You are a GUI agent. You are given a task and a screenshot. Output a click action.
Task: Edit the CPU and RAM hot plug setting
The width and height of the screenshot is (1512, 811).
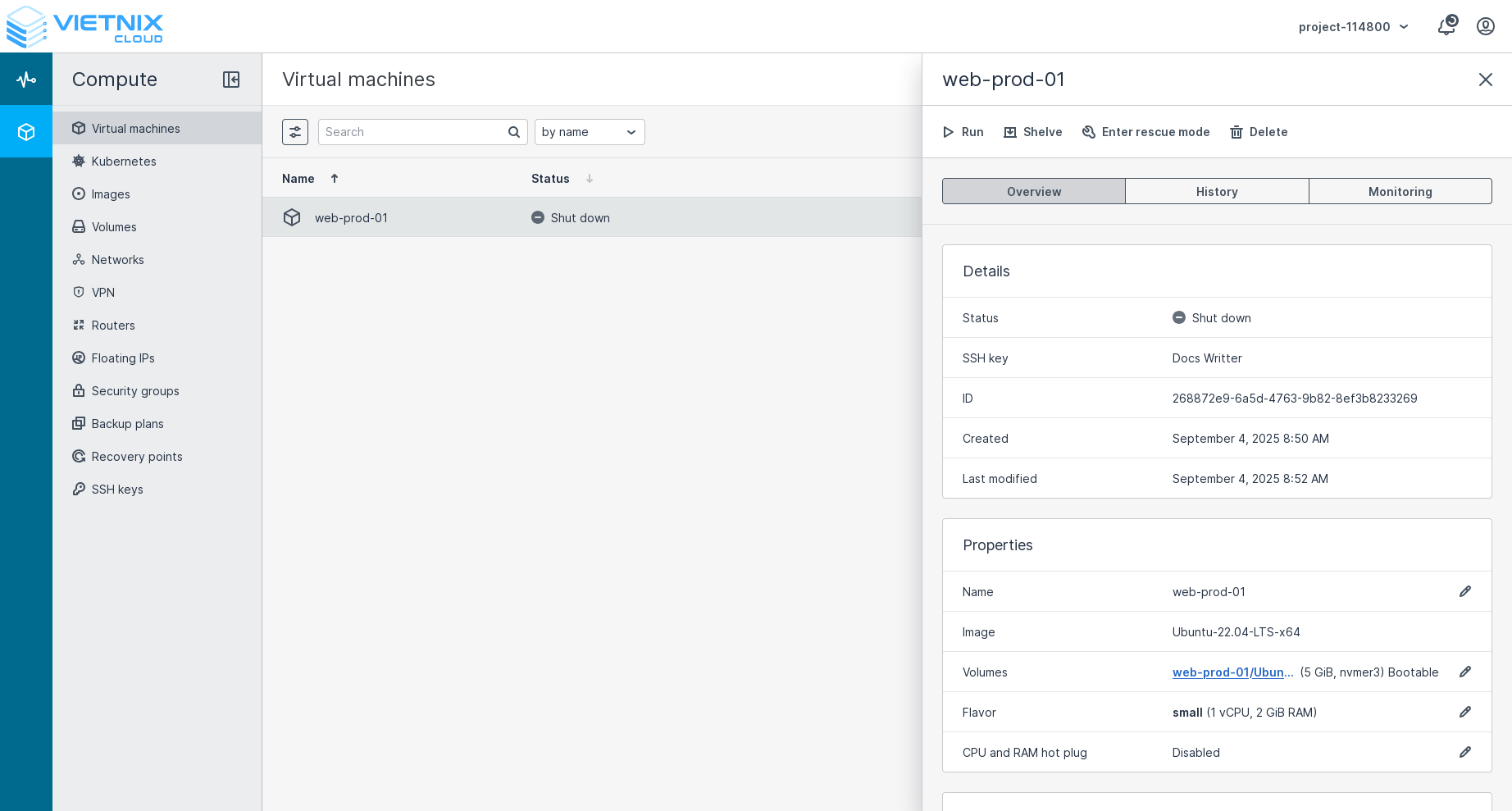[x=1464, y=752]
